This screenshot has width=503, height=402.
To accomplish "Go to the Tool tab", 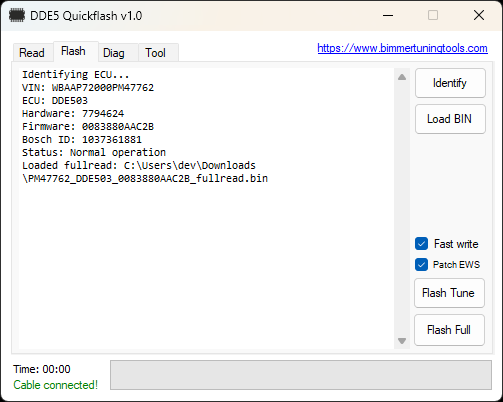I will [x=156, y=53].
